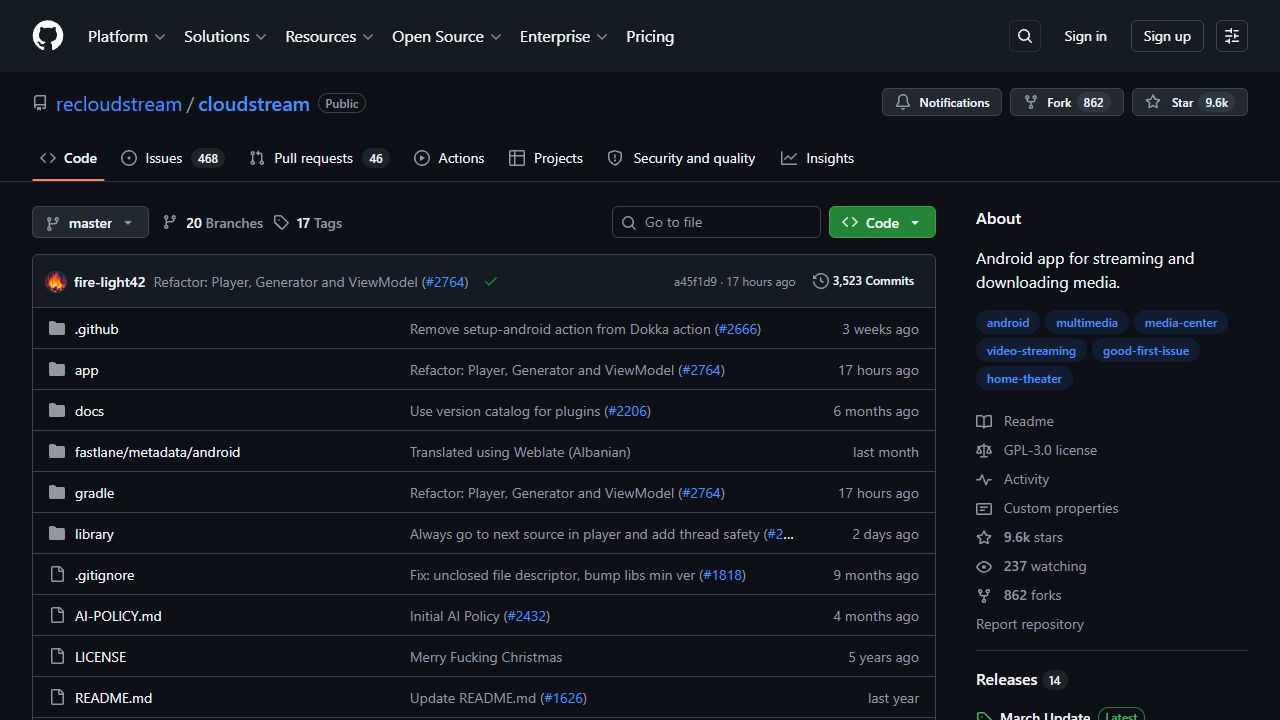Select the android topic tag
Screen dimensions: 1280x720
(1008, 323)
